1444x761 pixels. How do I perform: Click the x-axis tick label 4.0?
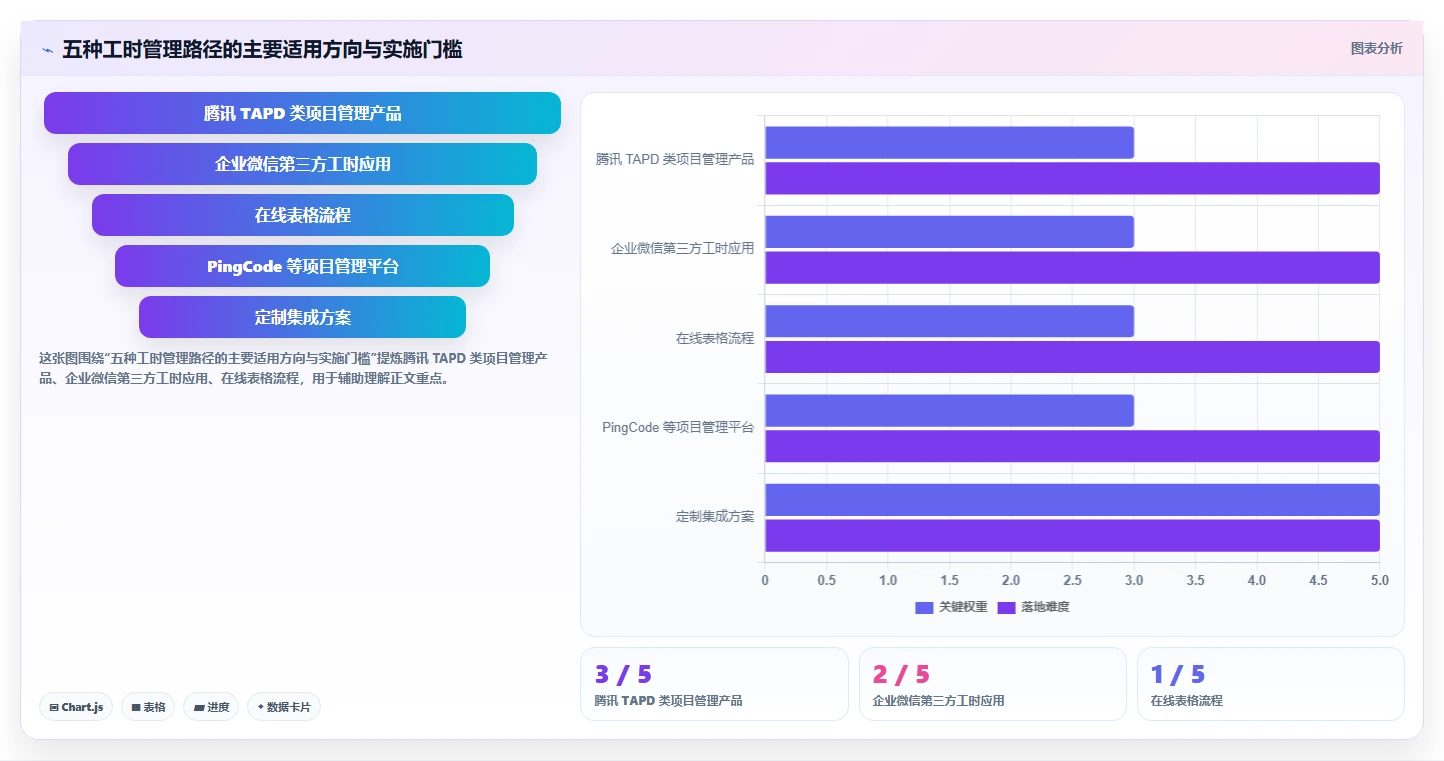tap(1257, 580)
